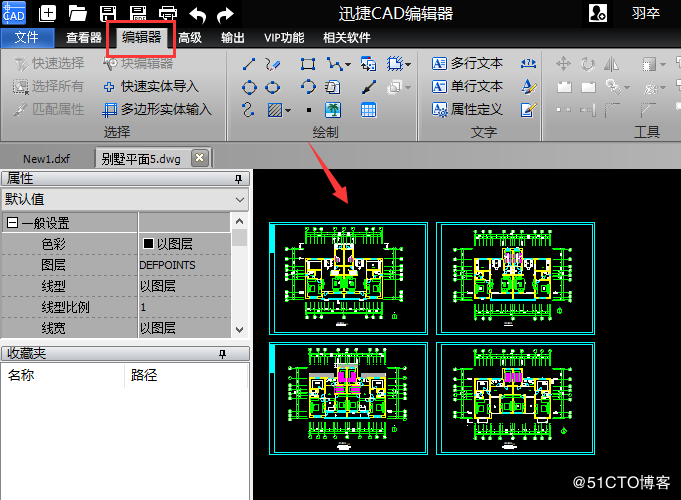Select the Arc drawing tool

click(x=308, y=87)
